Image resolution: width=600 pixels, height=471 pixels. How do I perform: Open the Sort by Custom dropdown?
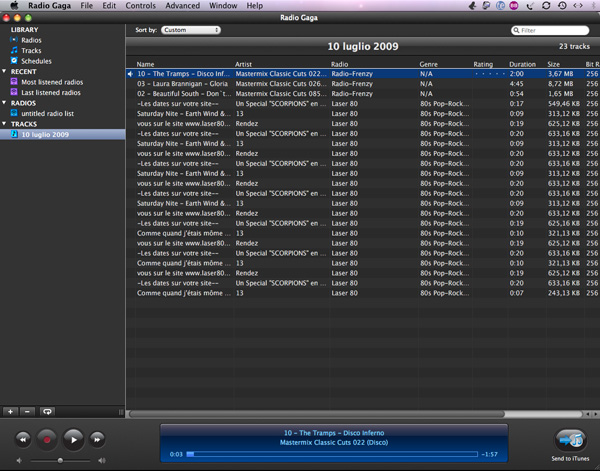(x=190, y=30)
